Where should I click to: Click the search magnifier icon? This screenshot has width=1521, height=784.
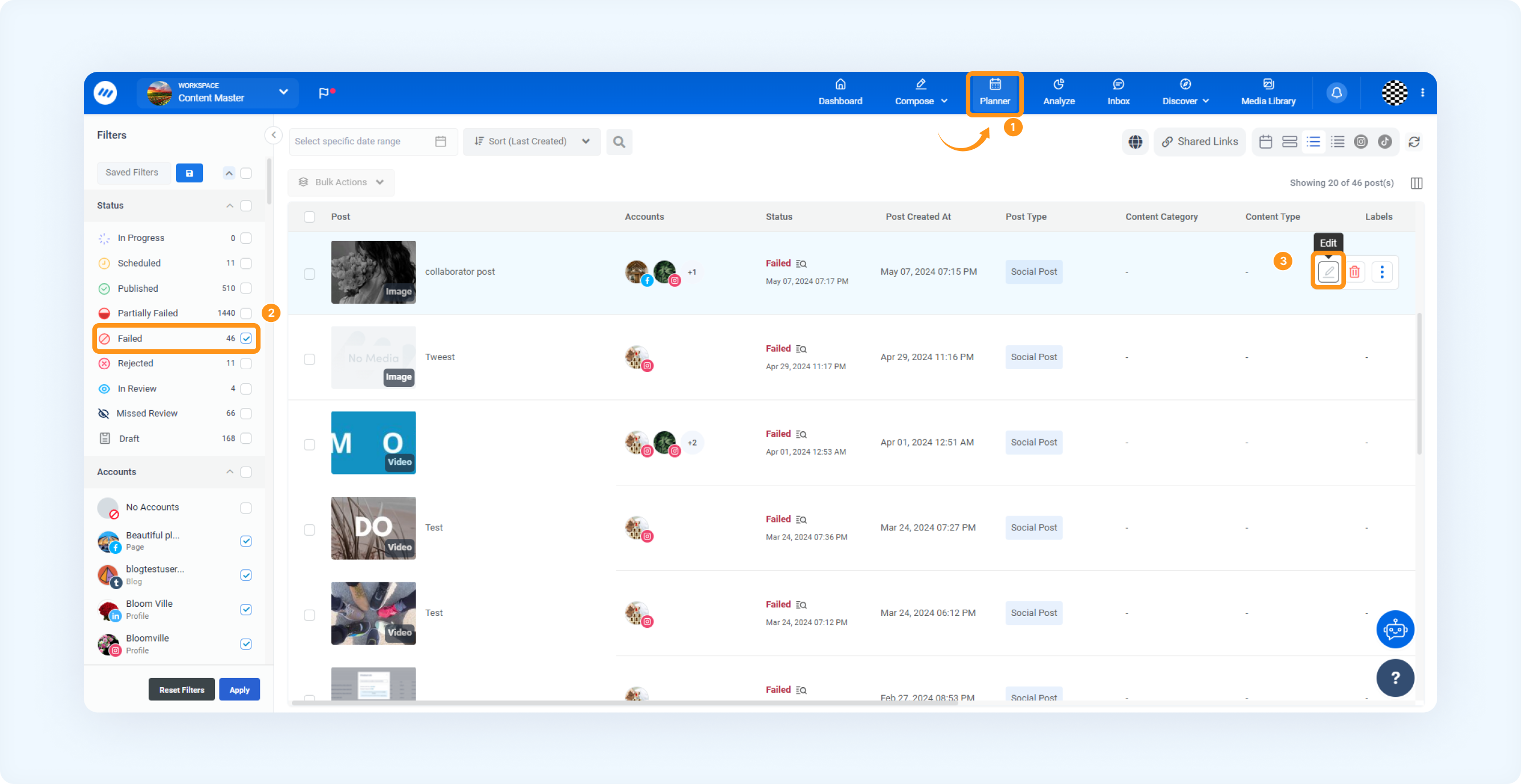coord(618,141)
